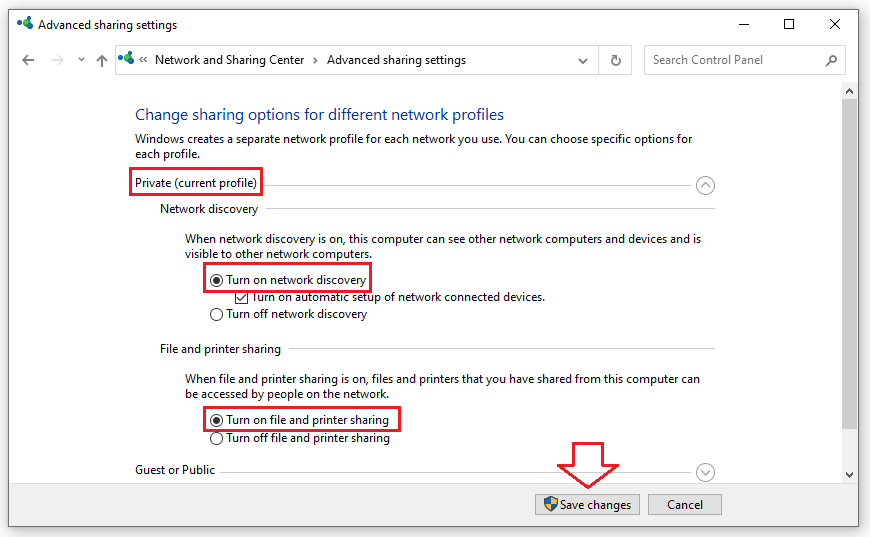The image size is (870, 537).
Task: Click the Up one level arrow
Action: (x=101, y=60)
